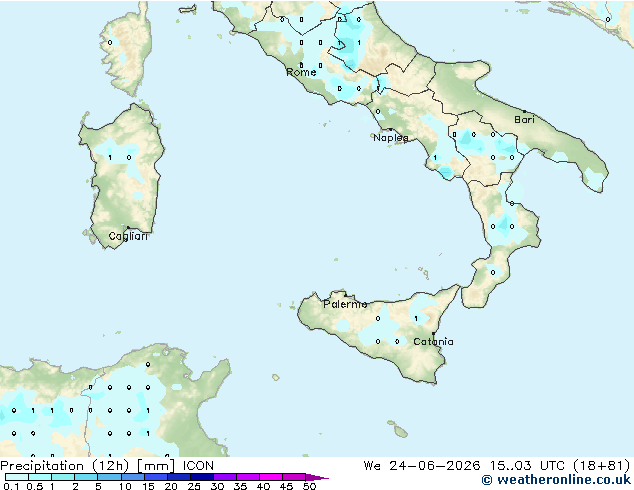This screenshot has height=490, width=634.
Task: Click the Cagliari city label
Action: tap(128, 236)
